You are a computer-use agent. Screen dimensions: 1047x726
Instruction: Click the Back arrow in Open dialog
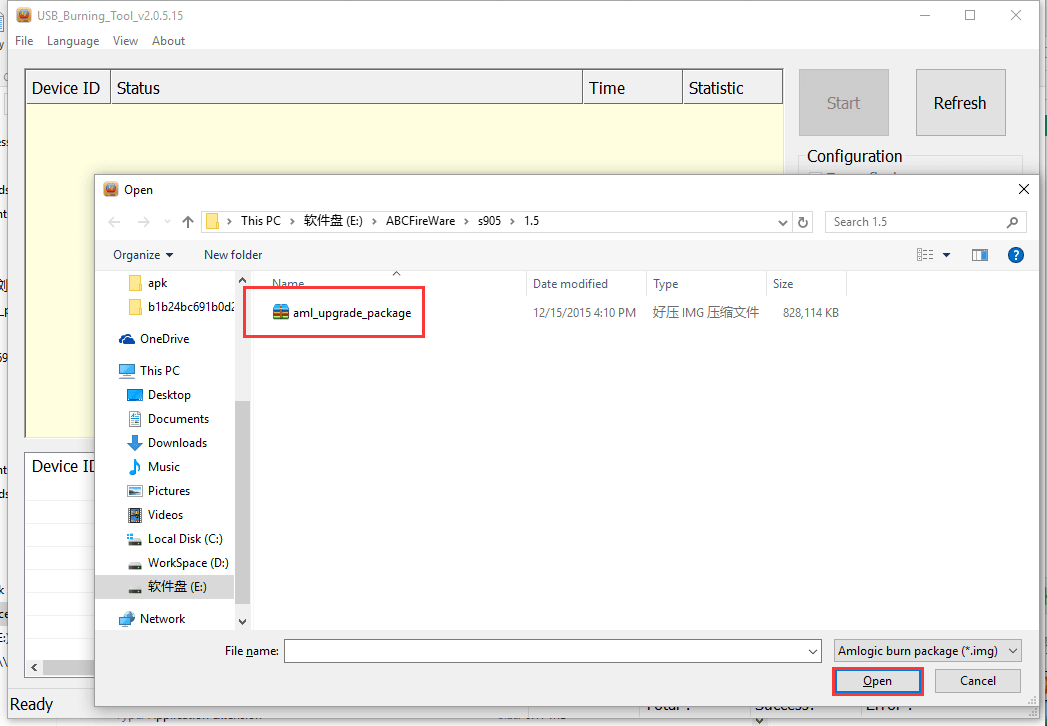click(114, 222)
